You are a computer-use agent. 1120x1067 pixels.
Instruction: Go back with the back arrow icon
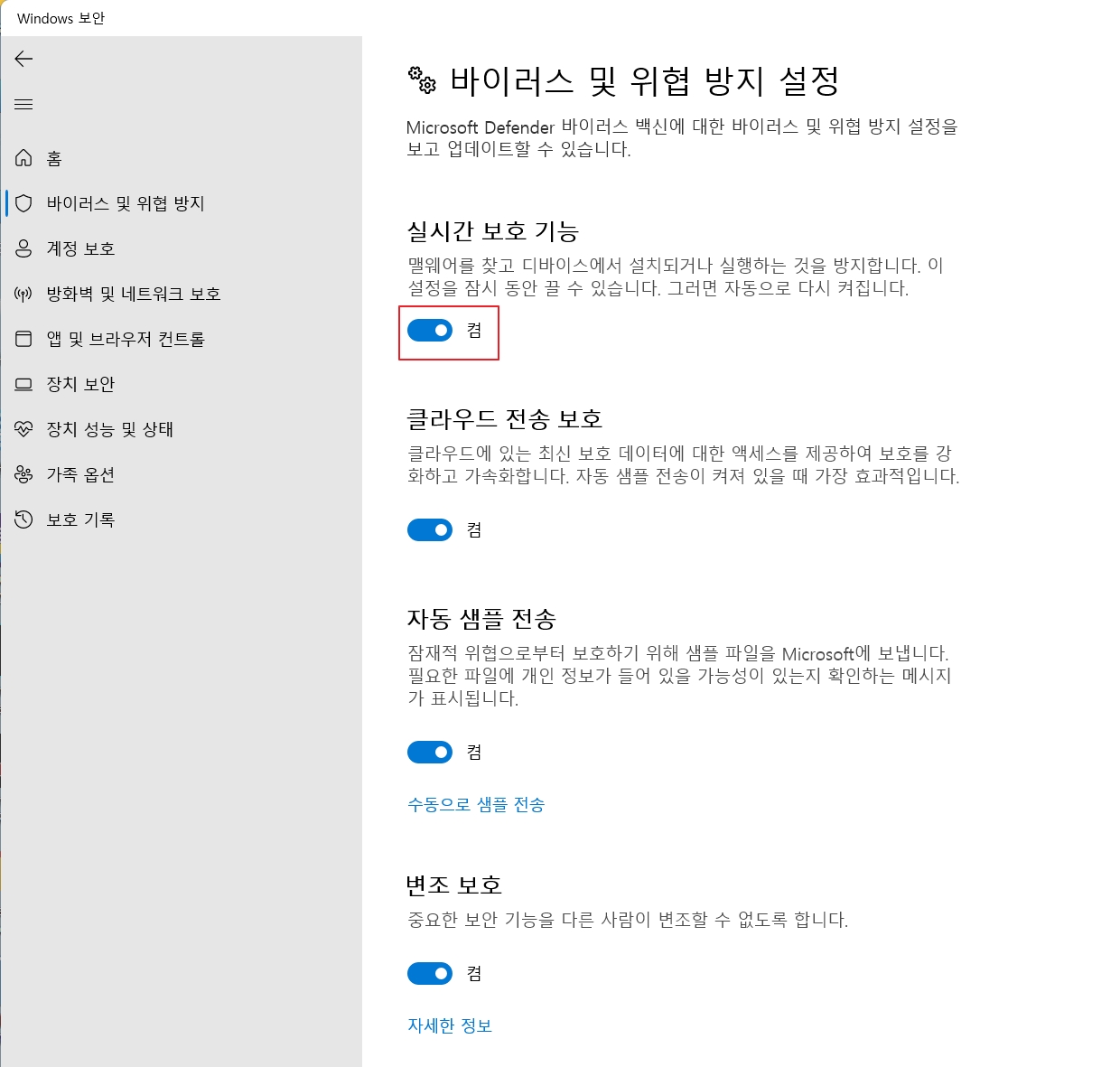[24, 59]
